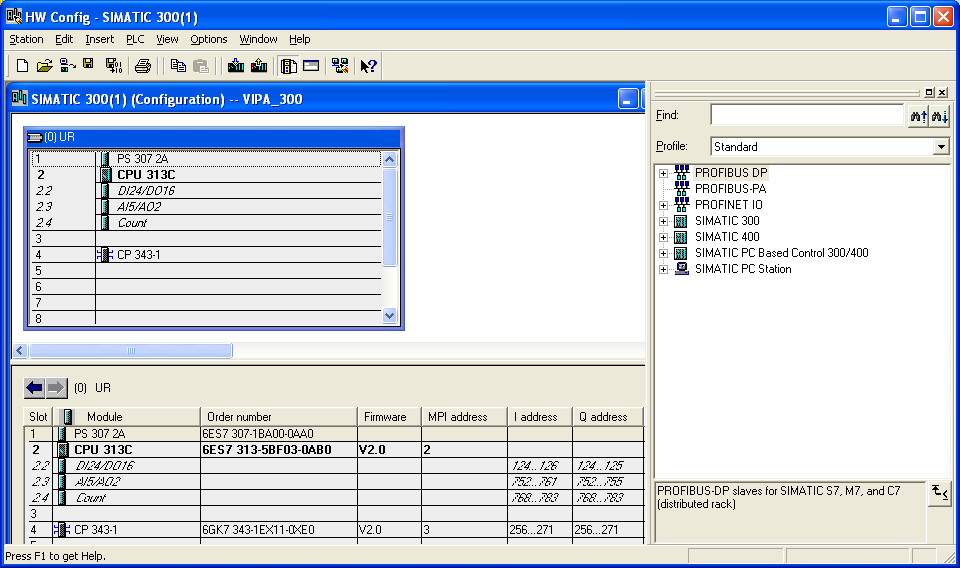Screen dimensions: 960x568
Task: Click the horizontal scrollbar under rack view
Action: point(130,351)
